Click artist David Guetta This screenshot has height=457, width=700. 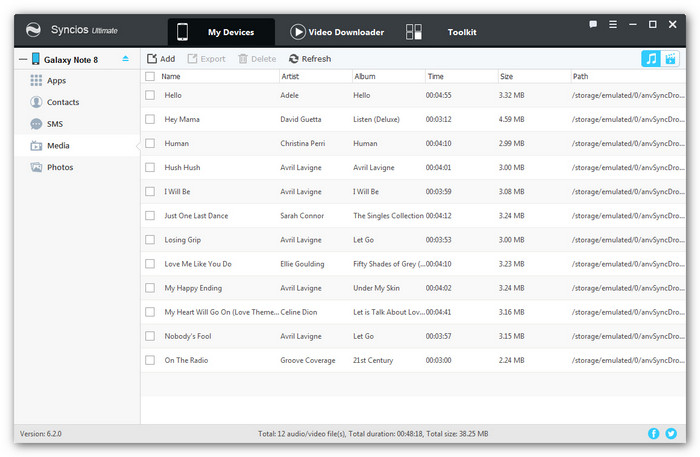(x=300, y=120)
